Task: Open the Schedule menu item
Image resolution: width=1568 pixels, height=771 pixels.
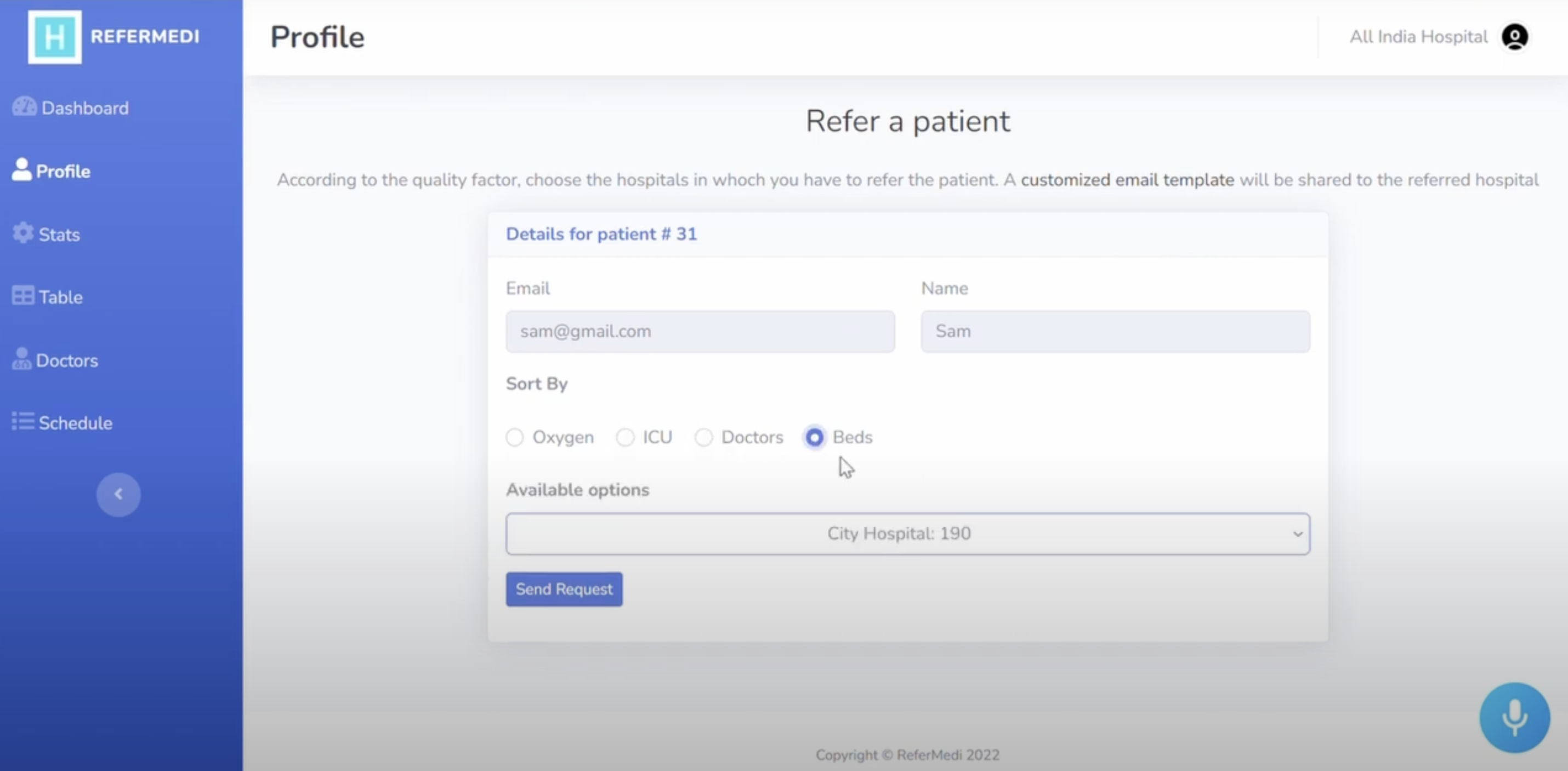Action: point(75,423)
